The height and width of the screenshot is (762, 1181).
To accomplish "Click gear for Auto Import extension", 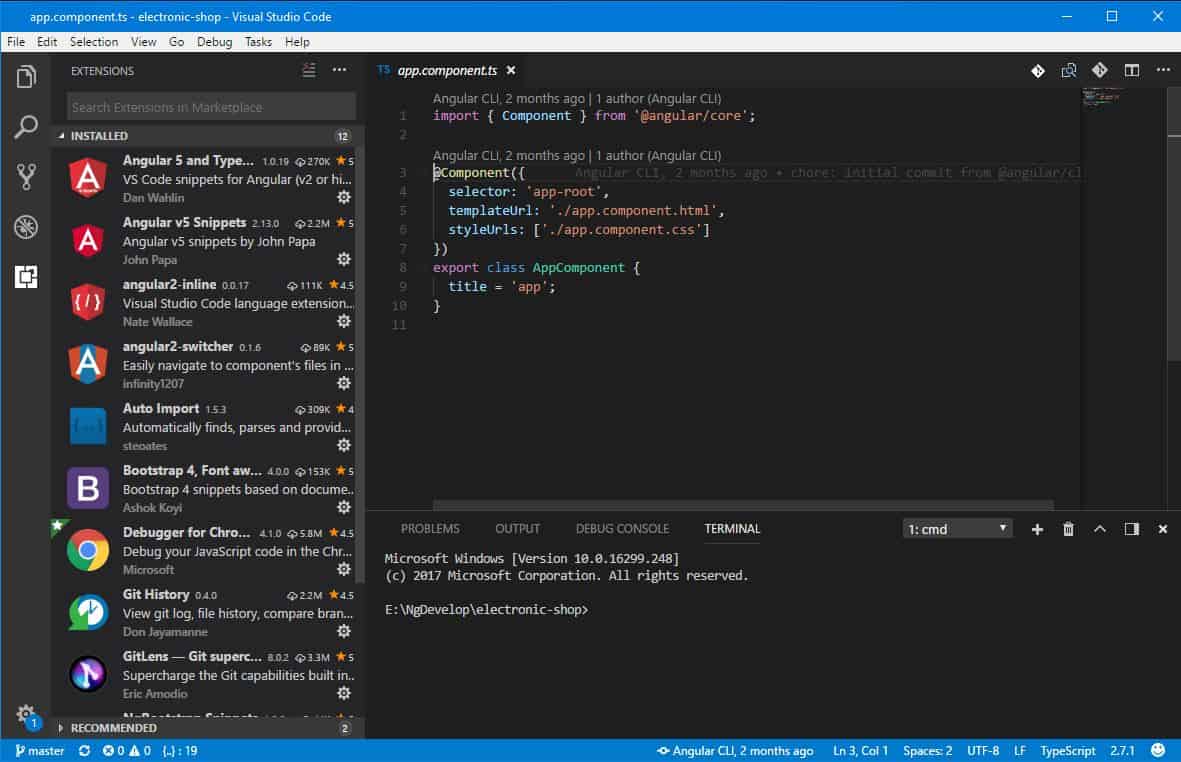I will click(x=344, y=445).
